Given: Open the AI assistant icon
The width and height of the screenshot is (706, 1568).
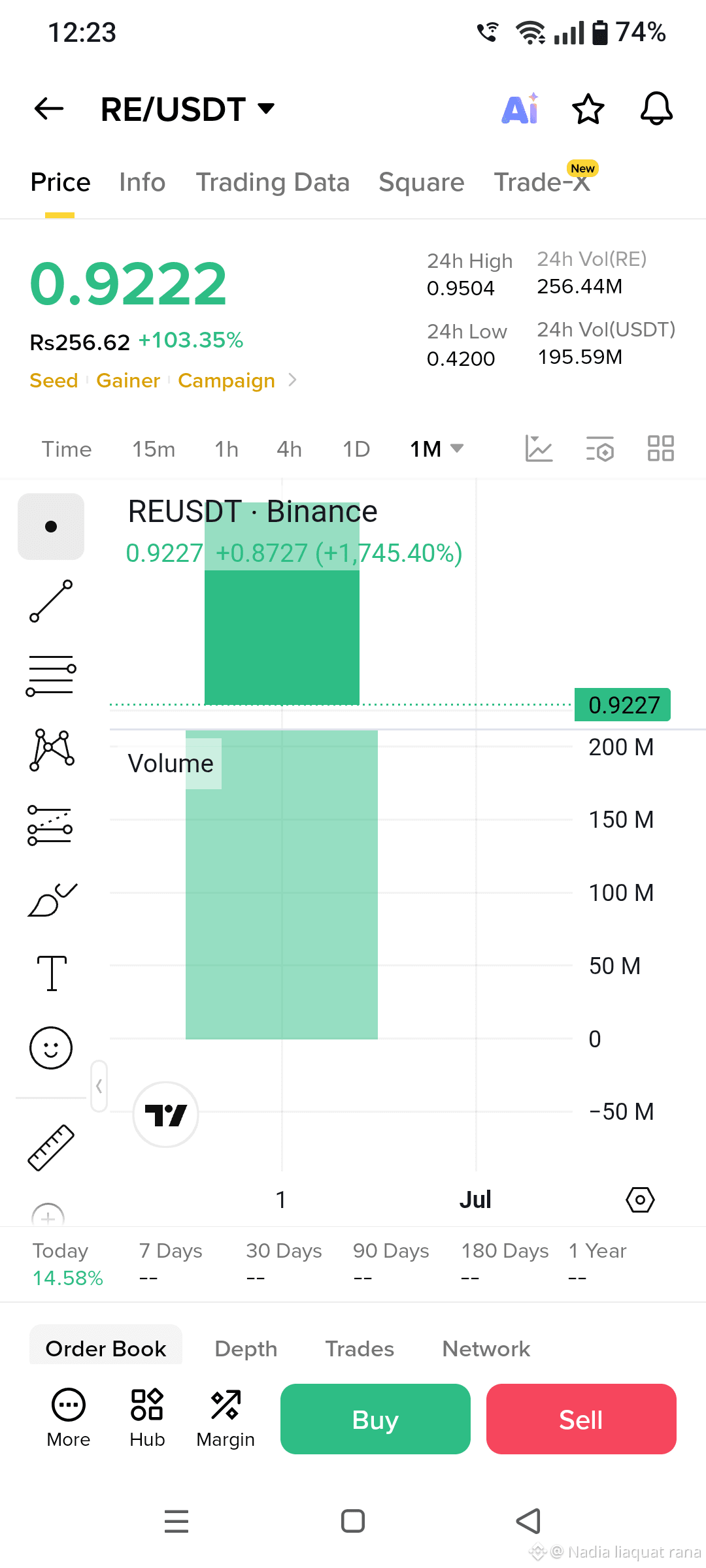Looking at the screenshot, I should [x=521, y=108].
